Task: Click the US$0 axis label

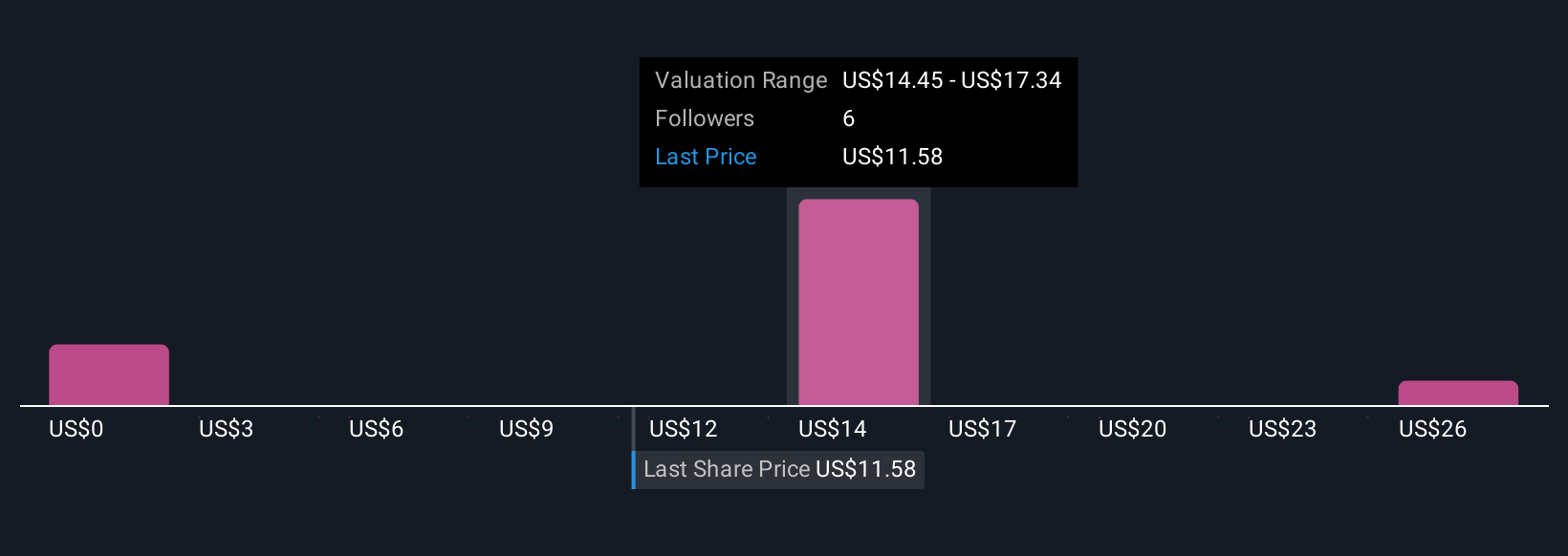Action: [76, 429]
